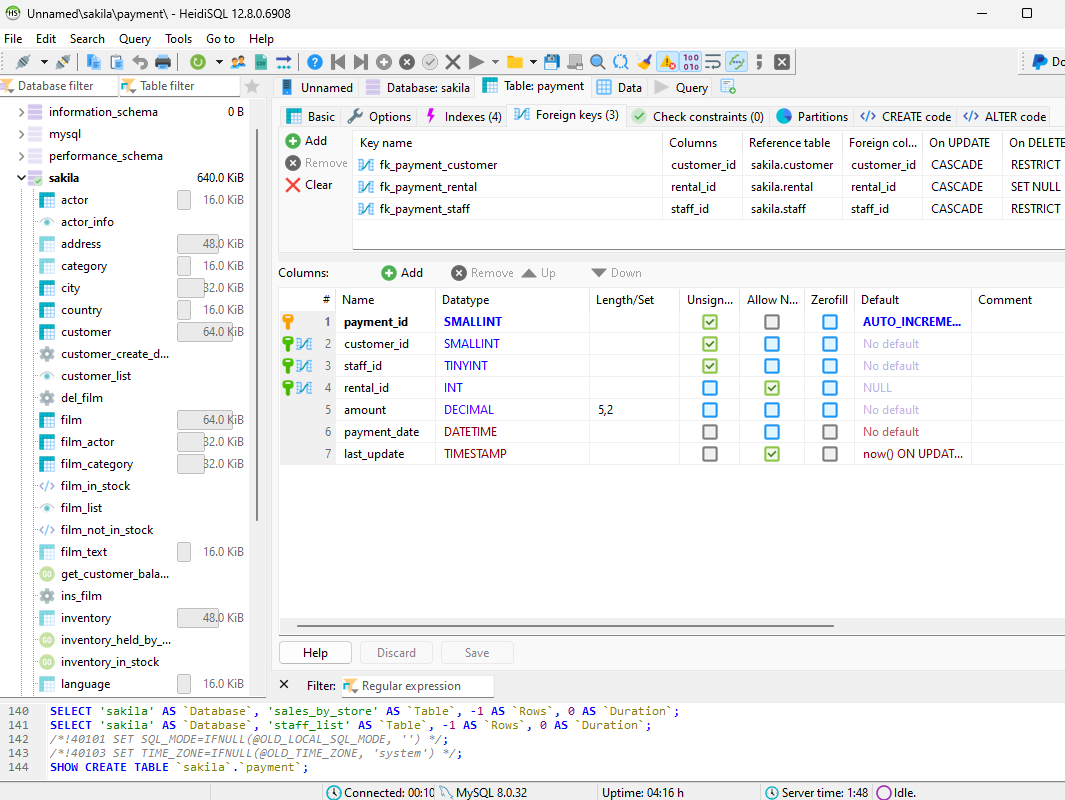Toggle Unsigned checkbox for customer_id

click(710, 344)
